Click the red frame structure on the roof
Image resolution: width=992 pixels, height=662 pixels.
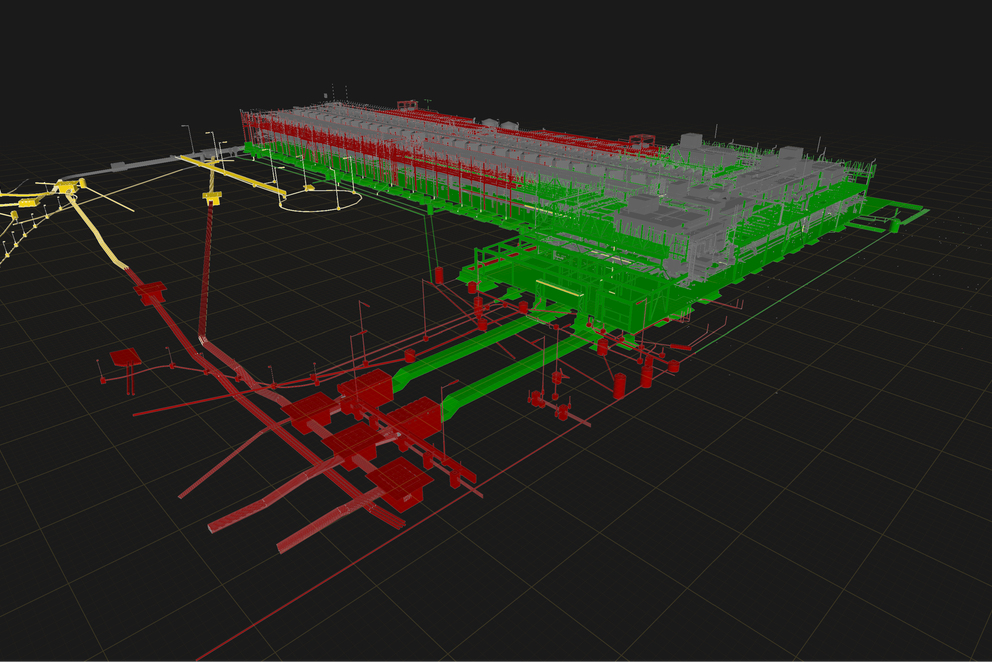pyautogui.click(x=406, y=104)
